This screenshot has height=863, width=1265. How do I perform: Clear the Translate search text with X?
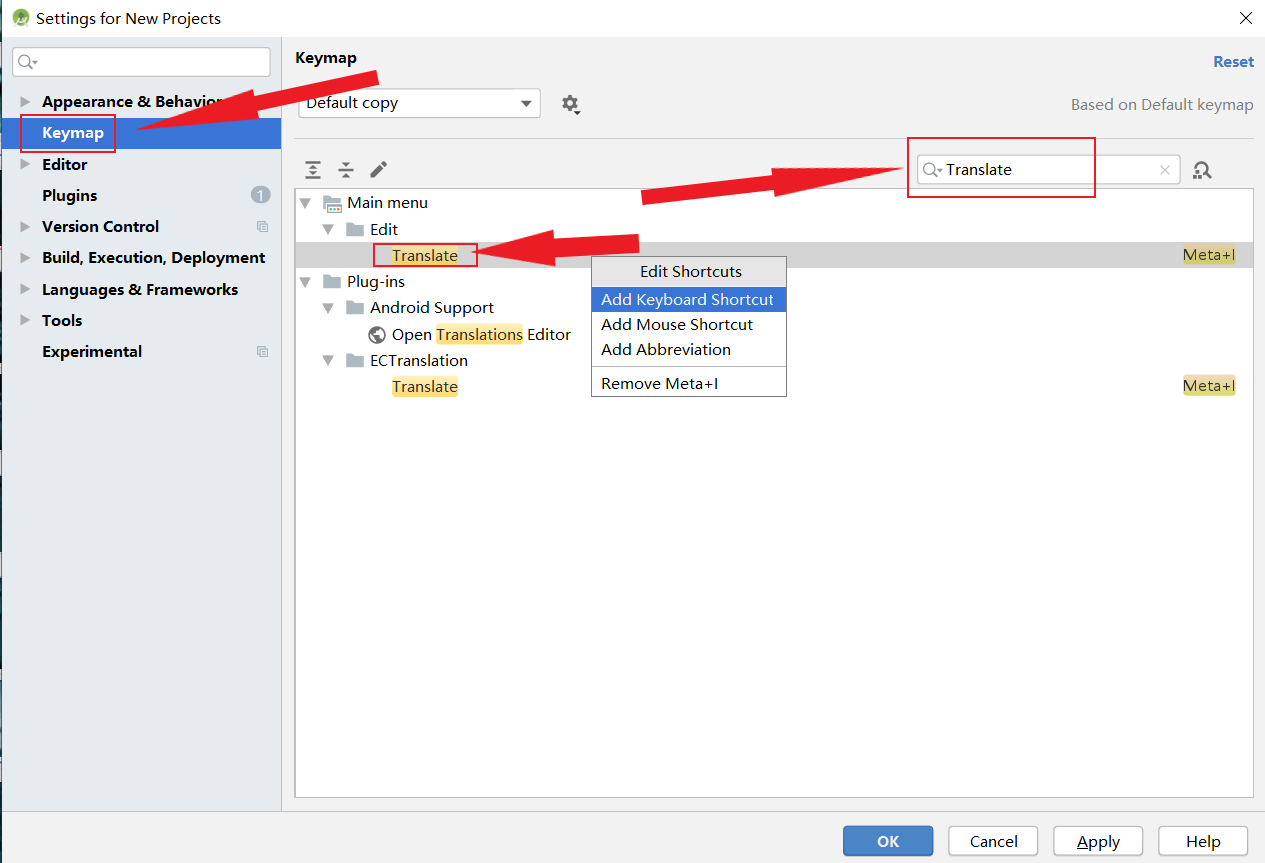1164,170
